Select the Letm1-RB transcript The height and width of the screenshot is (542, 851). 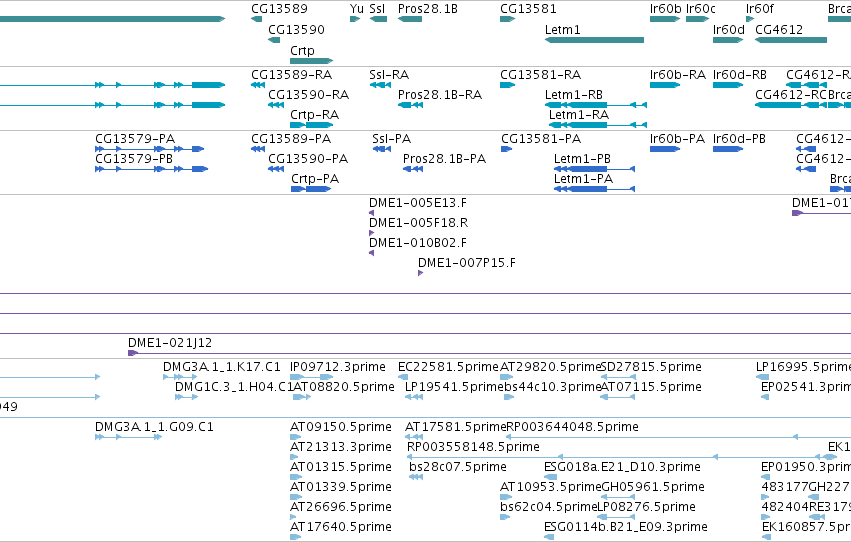[x=596, y=105]
